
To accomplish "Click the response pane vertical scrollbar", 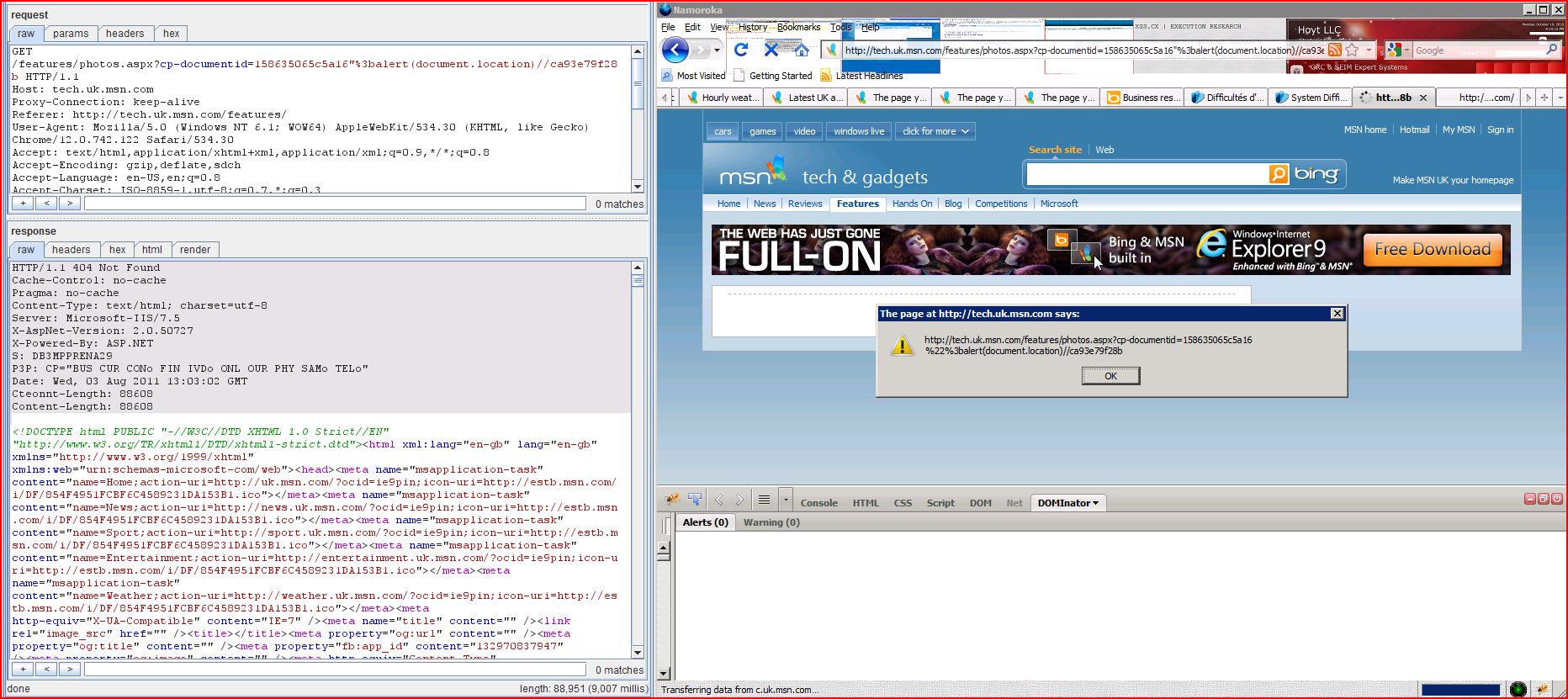I will [x=638, y=459].
